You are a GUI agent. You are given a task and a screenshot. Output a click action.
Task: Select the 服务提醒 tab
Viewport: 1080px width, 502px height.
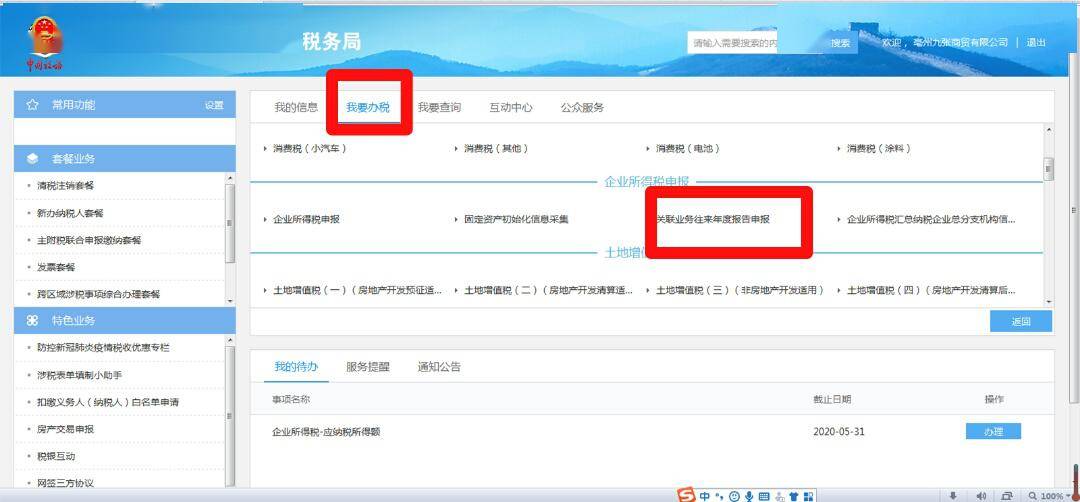click(367, 367)
